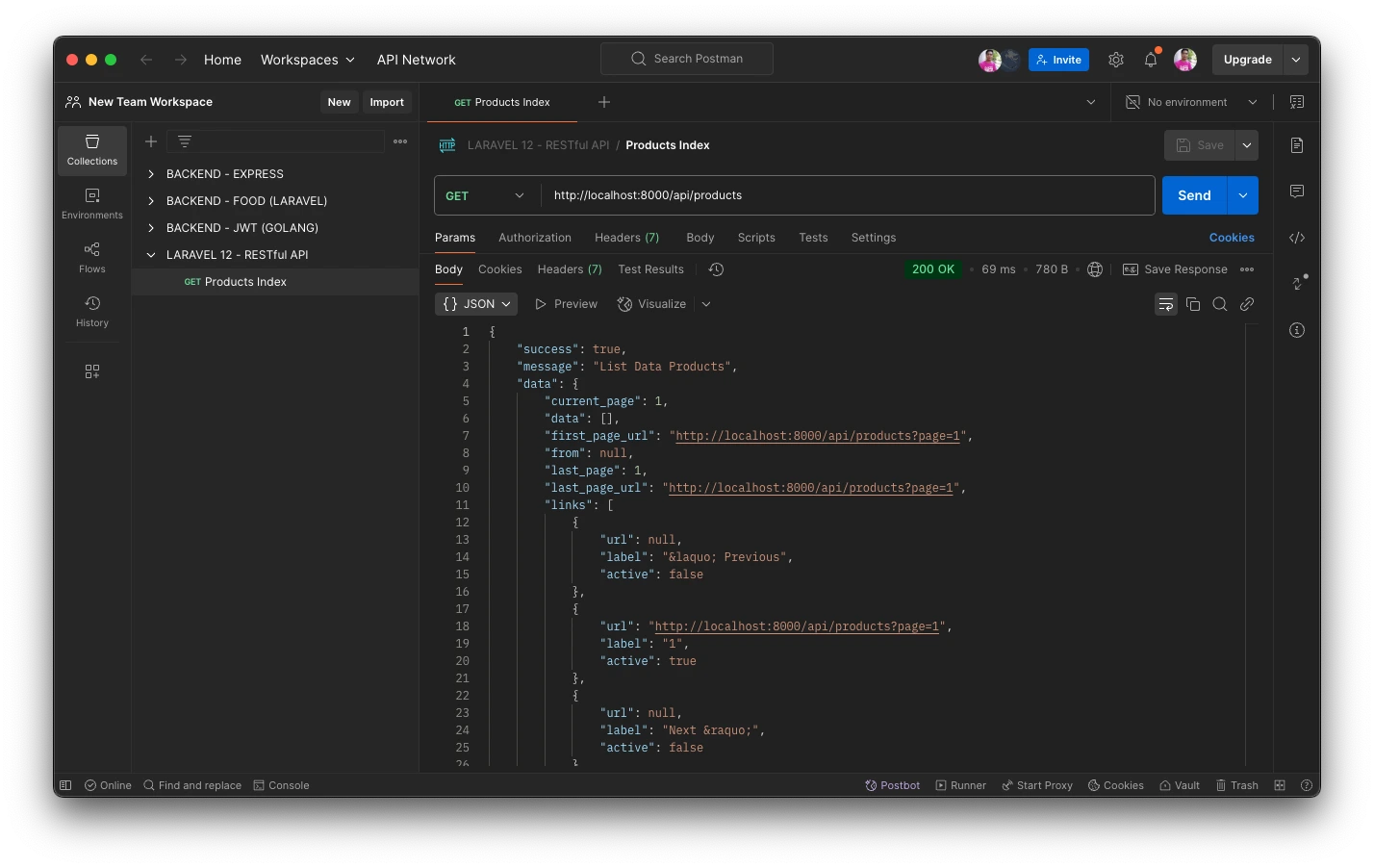Open the Test Results response tab
Image resolution: width=1374 pixels, height=868 pixels.
tap(651, 269)
